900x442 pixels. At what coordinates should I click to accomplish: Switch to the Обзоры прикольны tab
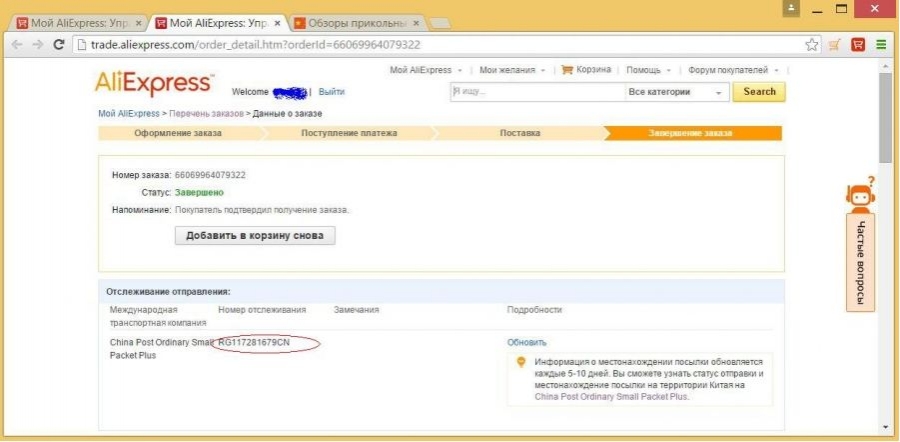[356, 24]
